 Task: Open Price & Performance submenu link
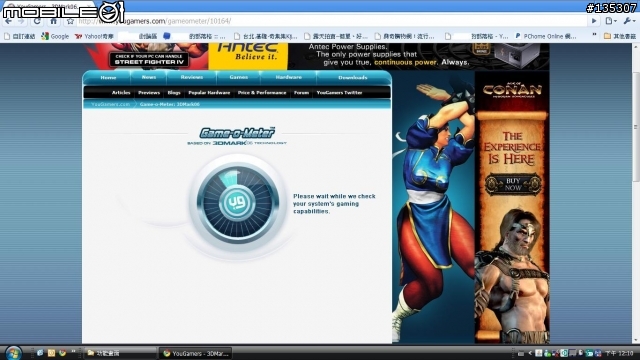coord(262,93)
